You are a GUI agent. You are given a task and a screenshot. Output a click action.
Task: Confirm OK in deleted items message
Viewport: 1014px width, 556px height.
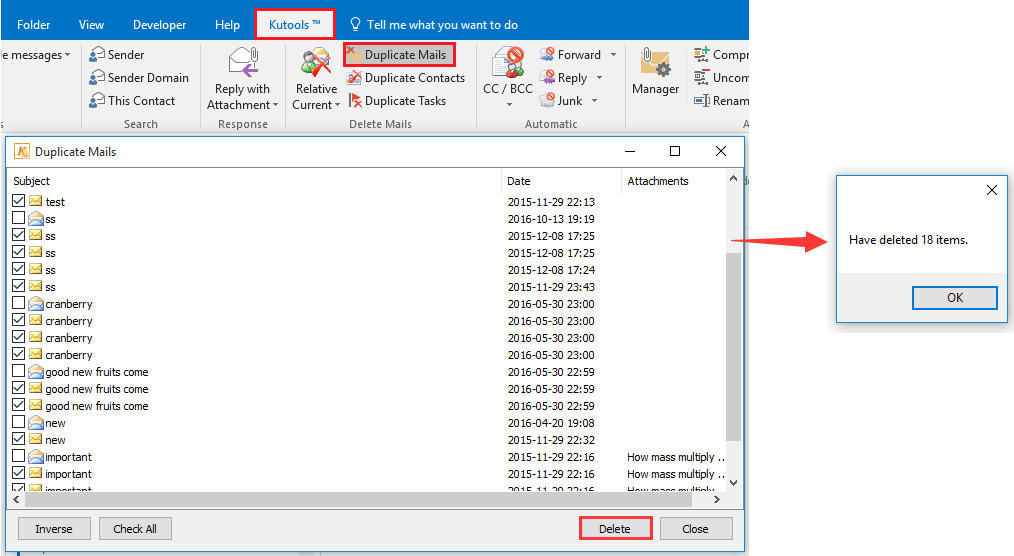tap(955, 298)
